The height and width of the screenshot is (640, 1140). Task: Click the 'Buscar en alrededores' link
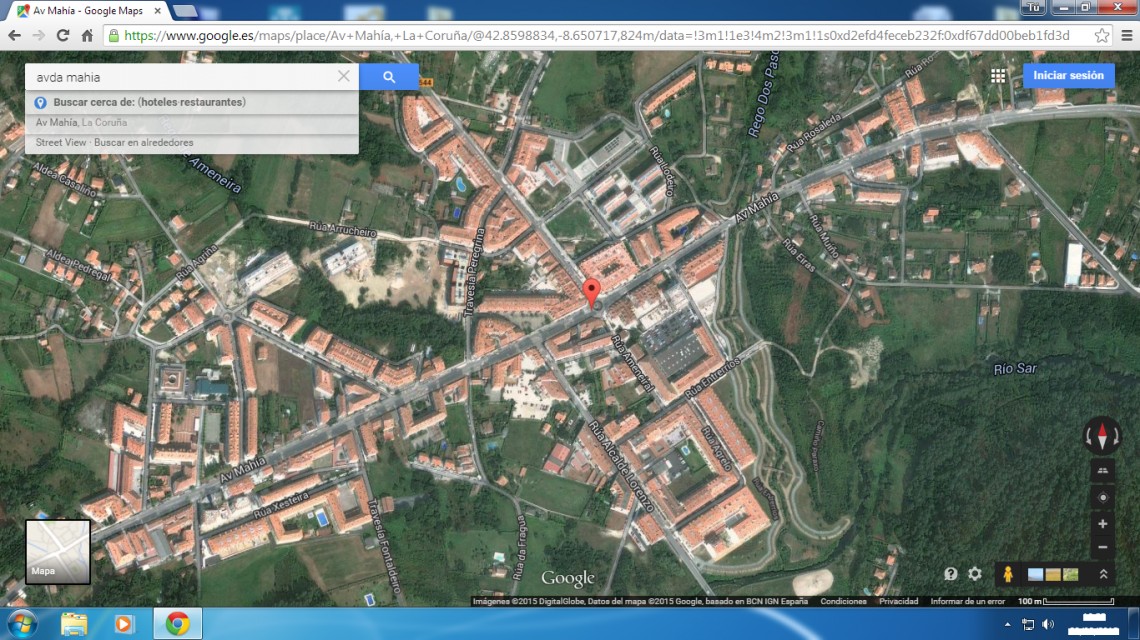pyautogui.click(x=143, y=143)
